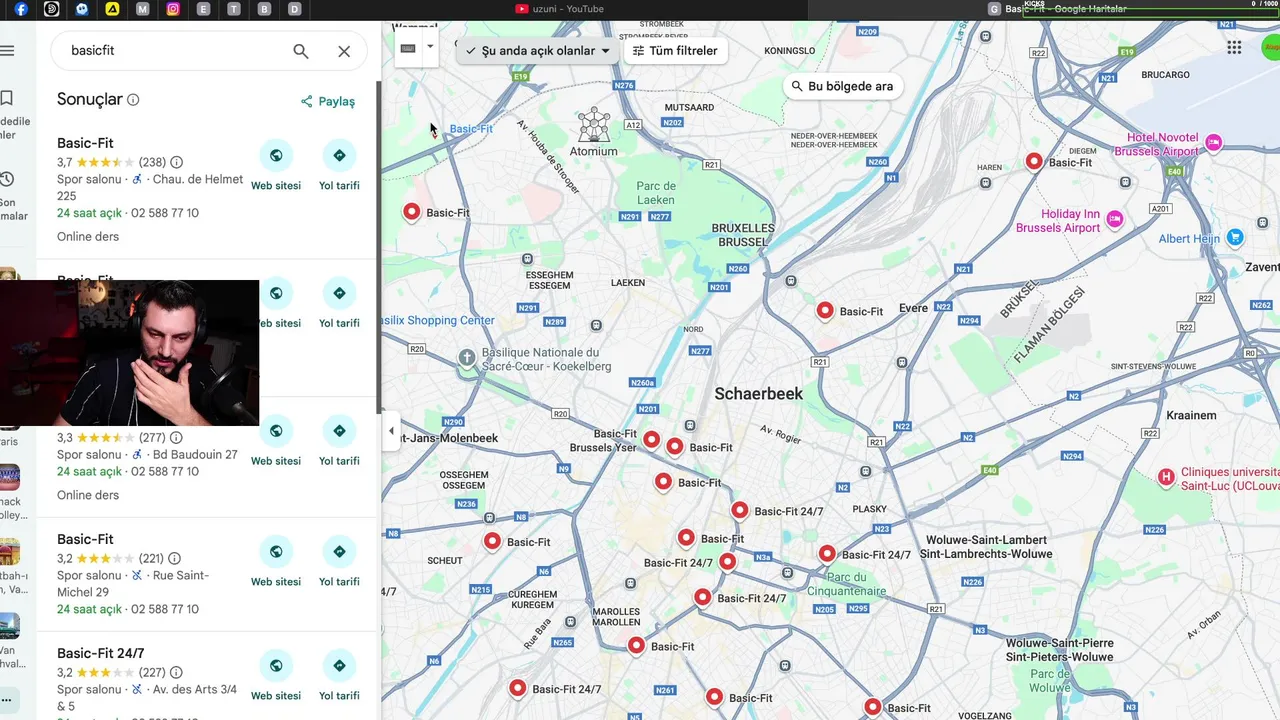Select the Albert Heijn shopping marker

click(x=1235, y=237)
